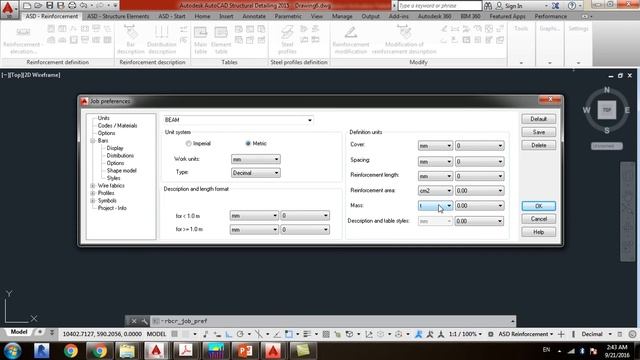Screen dimensions: 640x360
Task: Confirm the dialog with OK
Action: click(x=538, y=206)
